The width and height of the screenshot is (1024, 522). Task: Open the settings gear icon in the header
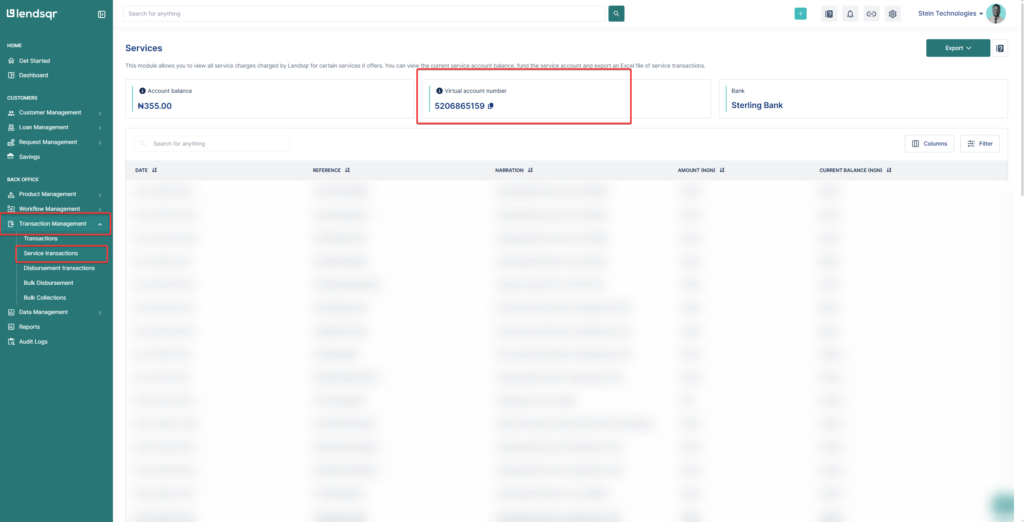click(x=893, y=14)
